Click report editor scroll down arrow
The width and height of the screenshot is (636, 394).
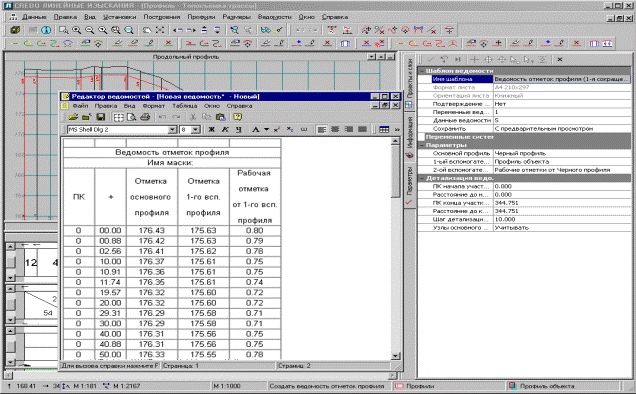tap(395, 356)
